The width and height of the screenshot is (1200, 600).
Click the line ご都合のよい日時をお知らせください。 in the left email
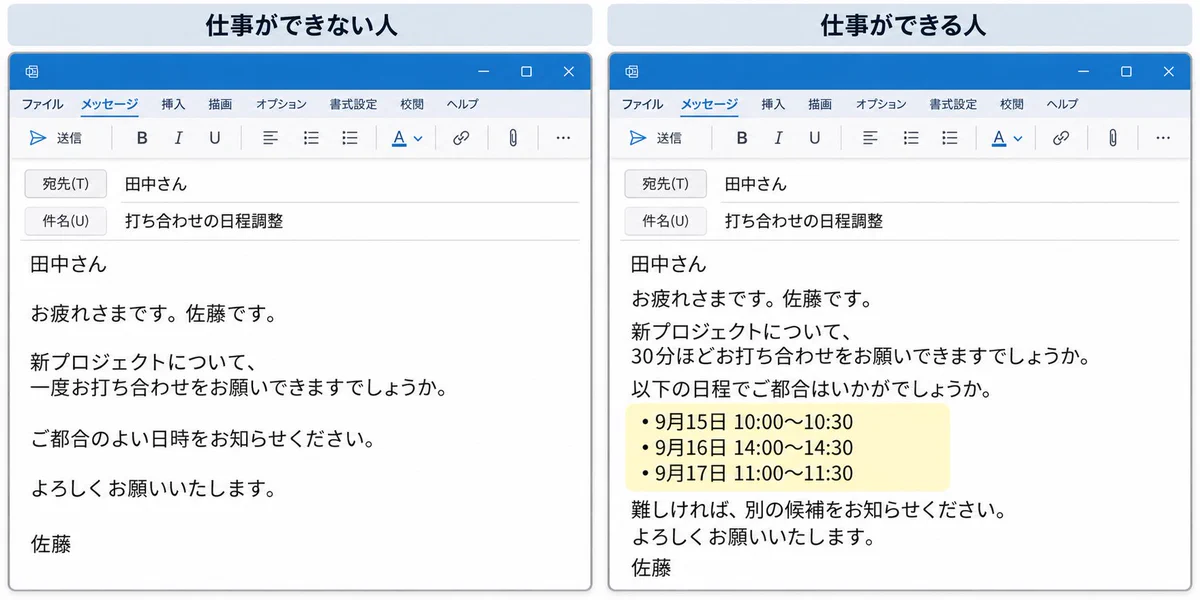[202, 439]
